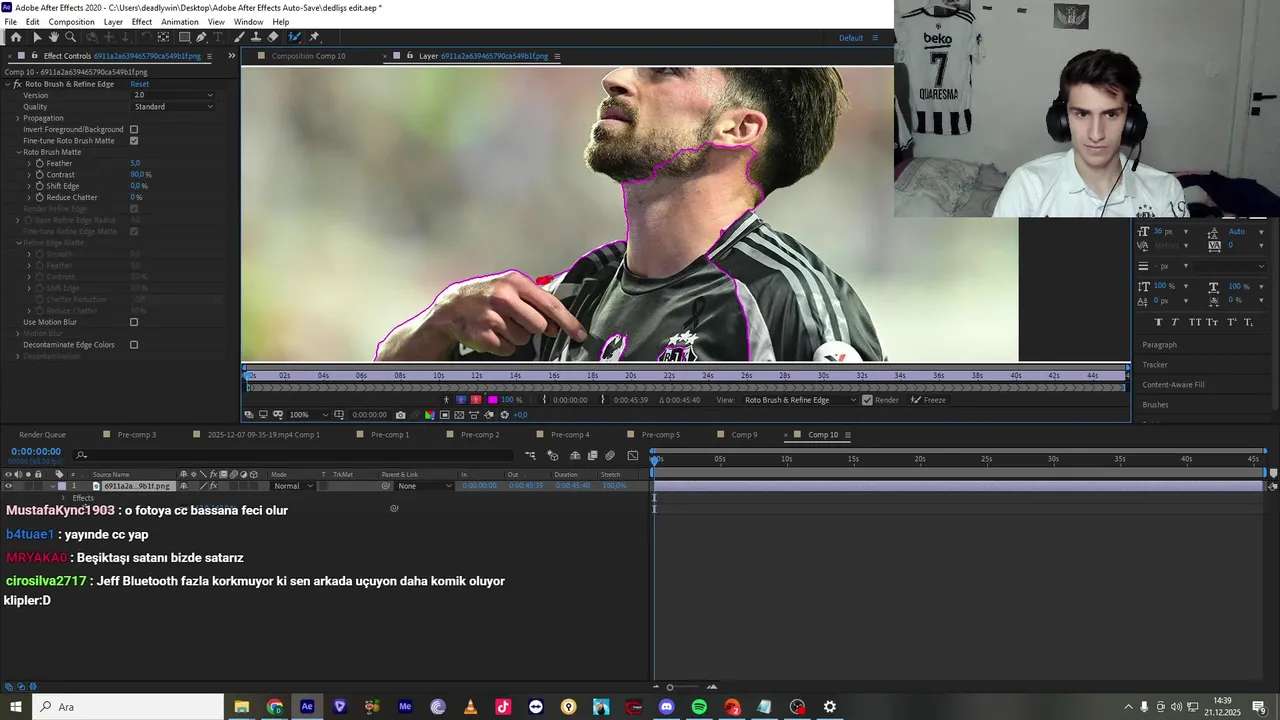The image size is (1280, 720).
Task: Select the Clone Stamp tool
Action: click(x=256, y=37)
